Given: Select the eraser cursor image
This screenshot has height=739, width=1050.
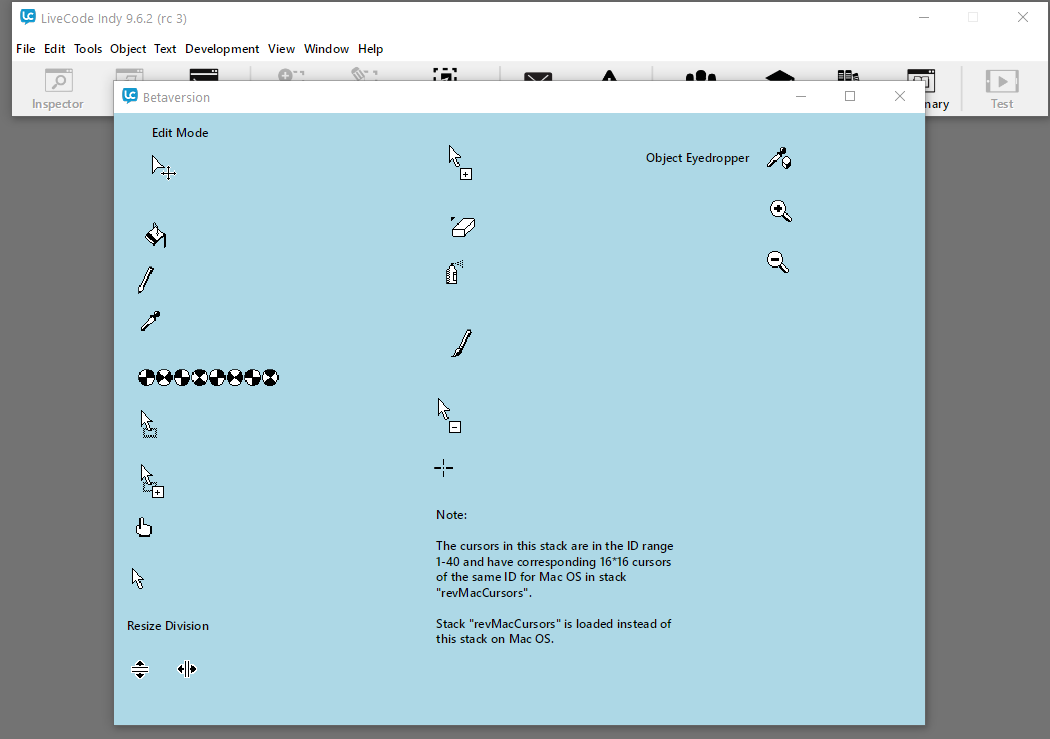Looking at the screenshot, I should [463, 227].
